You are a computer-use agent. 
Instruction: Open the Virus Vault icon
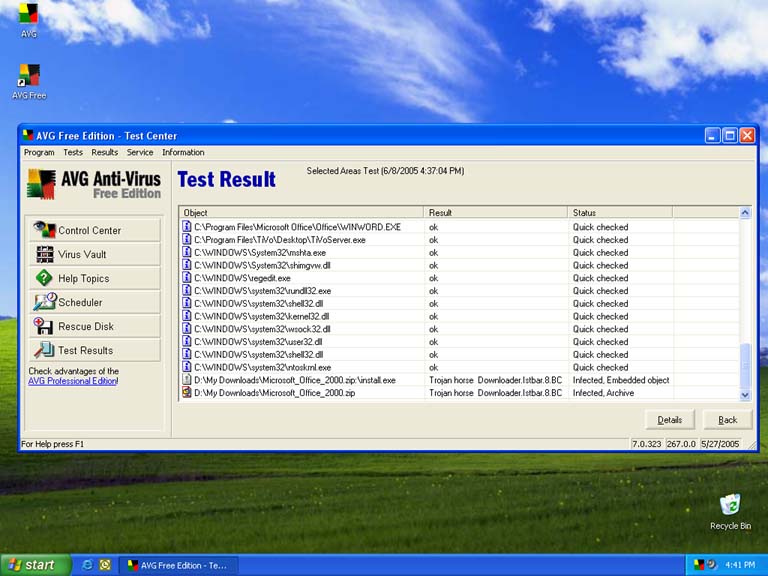(x=44, y=254)
